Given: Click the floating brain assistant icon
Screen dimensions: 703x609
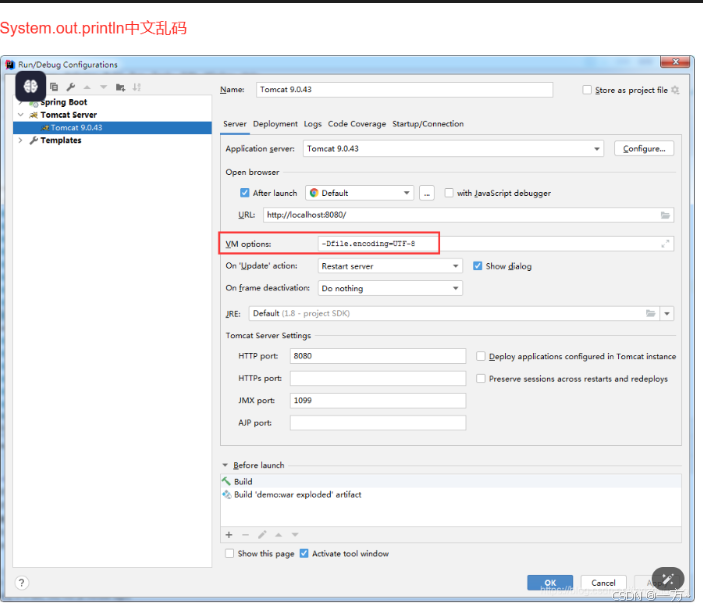Looking at the screenshot, I should tap(30, 86).
